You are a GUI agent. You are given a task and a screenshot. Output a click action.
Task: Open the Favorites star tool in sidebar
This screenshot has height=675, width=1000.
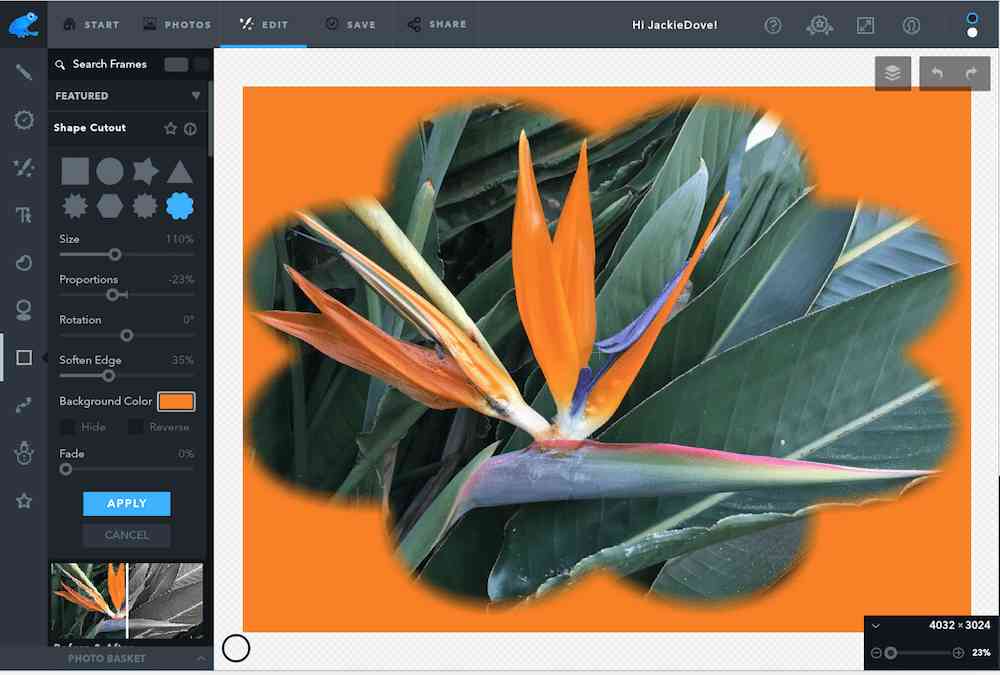(x=24, y=501)
